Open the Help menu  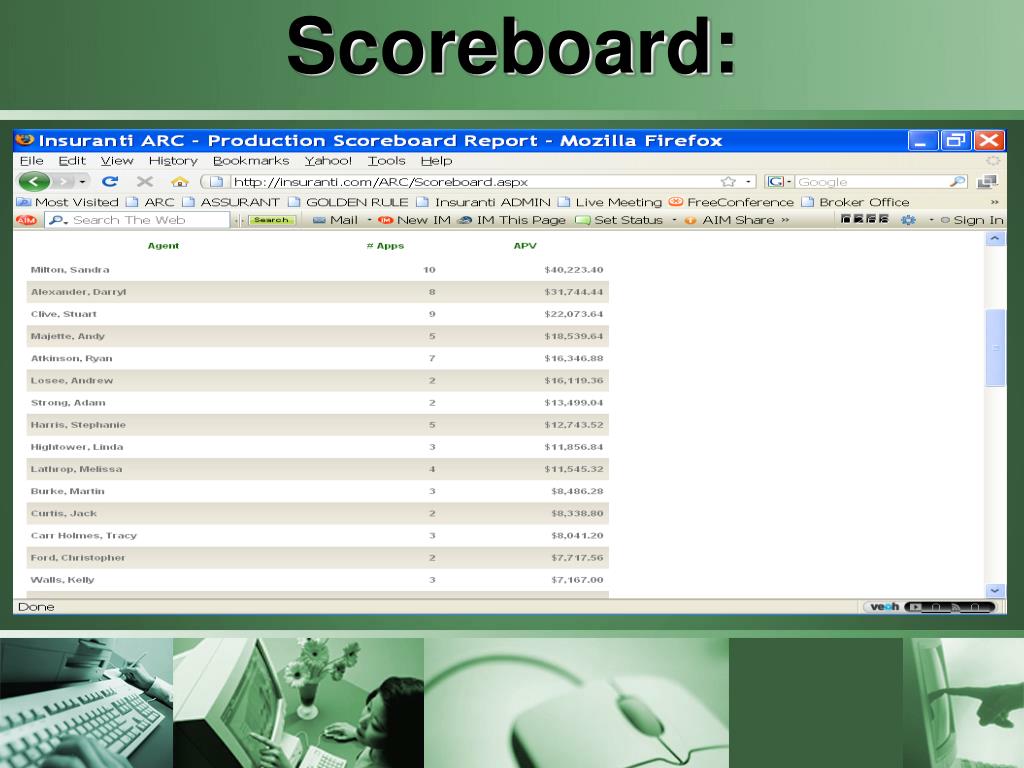click(436, 161)
